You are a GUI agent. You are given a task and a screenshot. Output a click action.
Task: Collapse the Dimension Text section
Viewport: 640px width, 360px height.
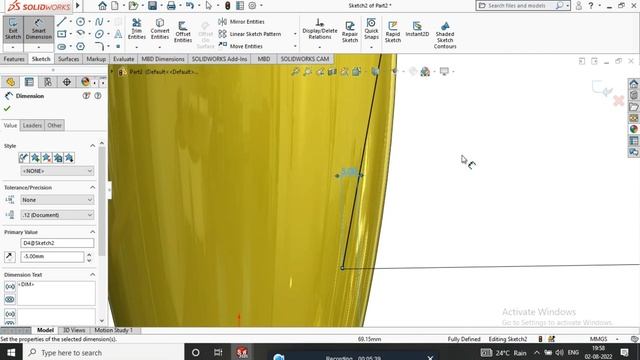93,275
